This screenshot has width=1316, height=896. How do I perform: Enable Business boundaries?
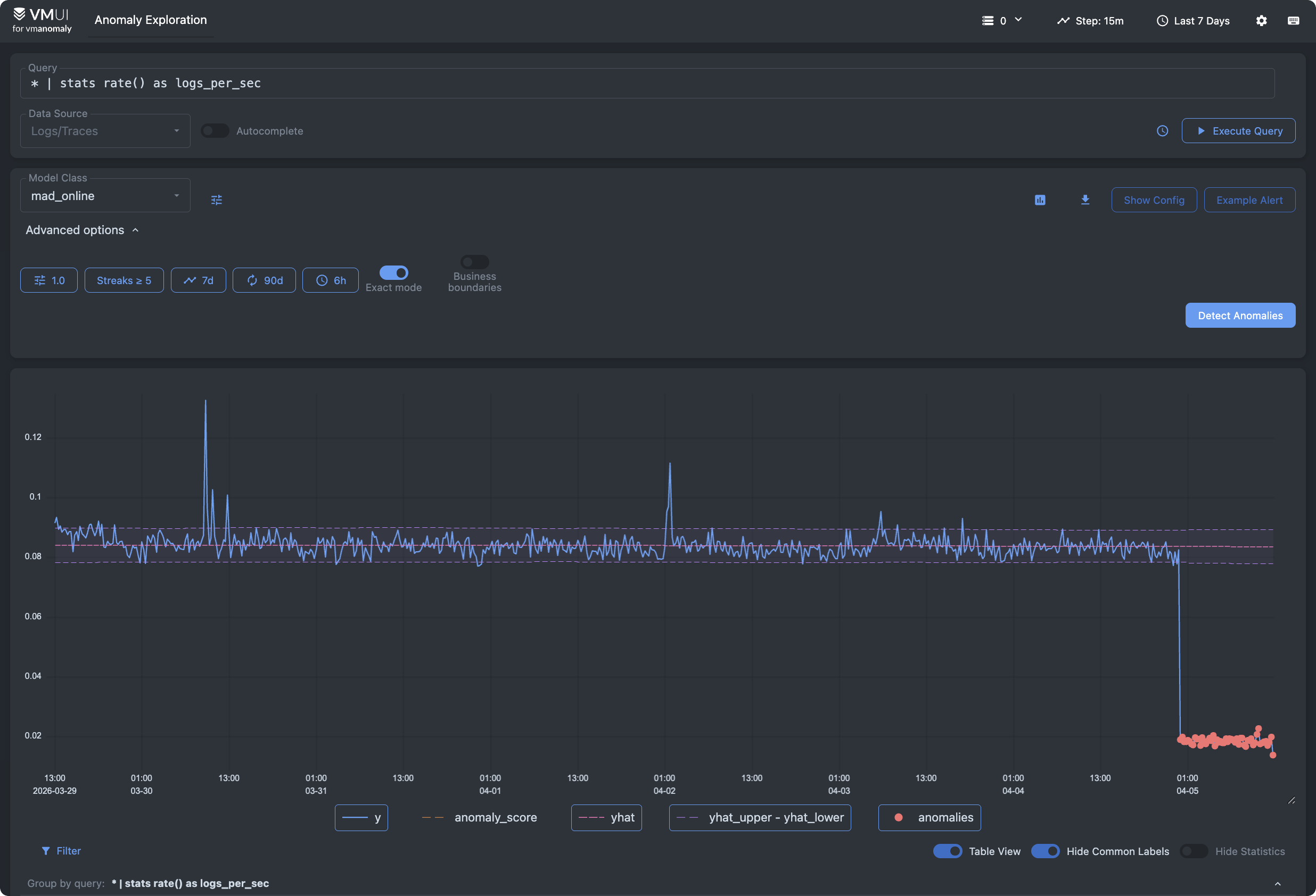click(x=474, y=261)
